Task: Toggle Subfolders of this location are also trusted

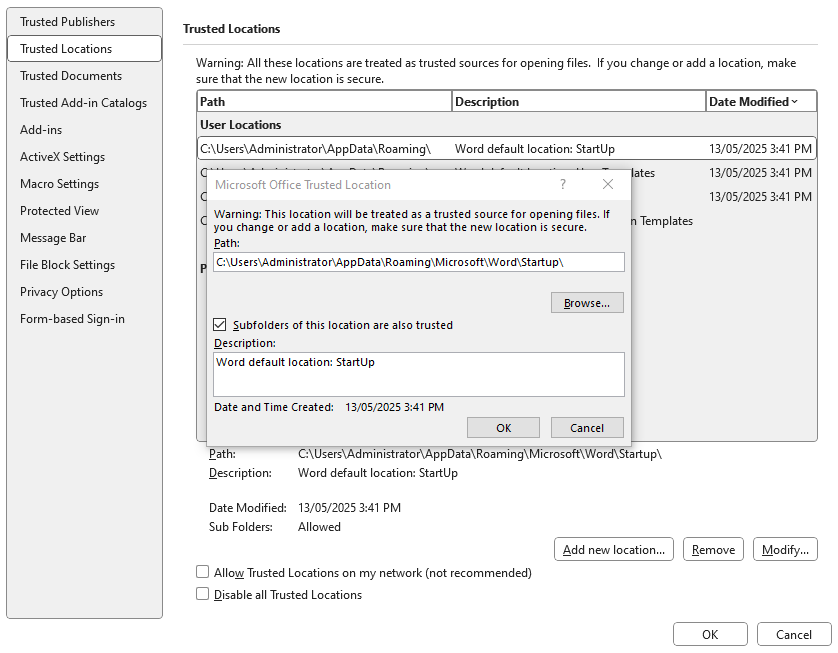Action: pyautogui.click(x=220, y=325)
